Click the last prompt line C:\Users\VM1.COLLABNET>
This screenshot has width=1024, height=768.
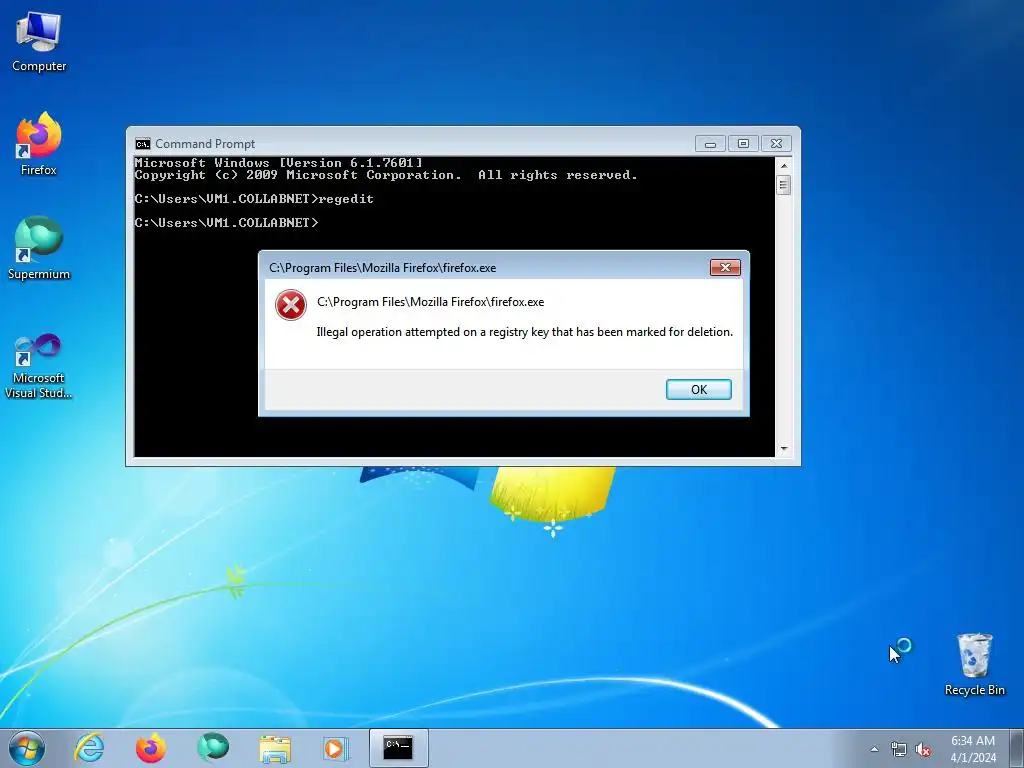[227, 223]
